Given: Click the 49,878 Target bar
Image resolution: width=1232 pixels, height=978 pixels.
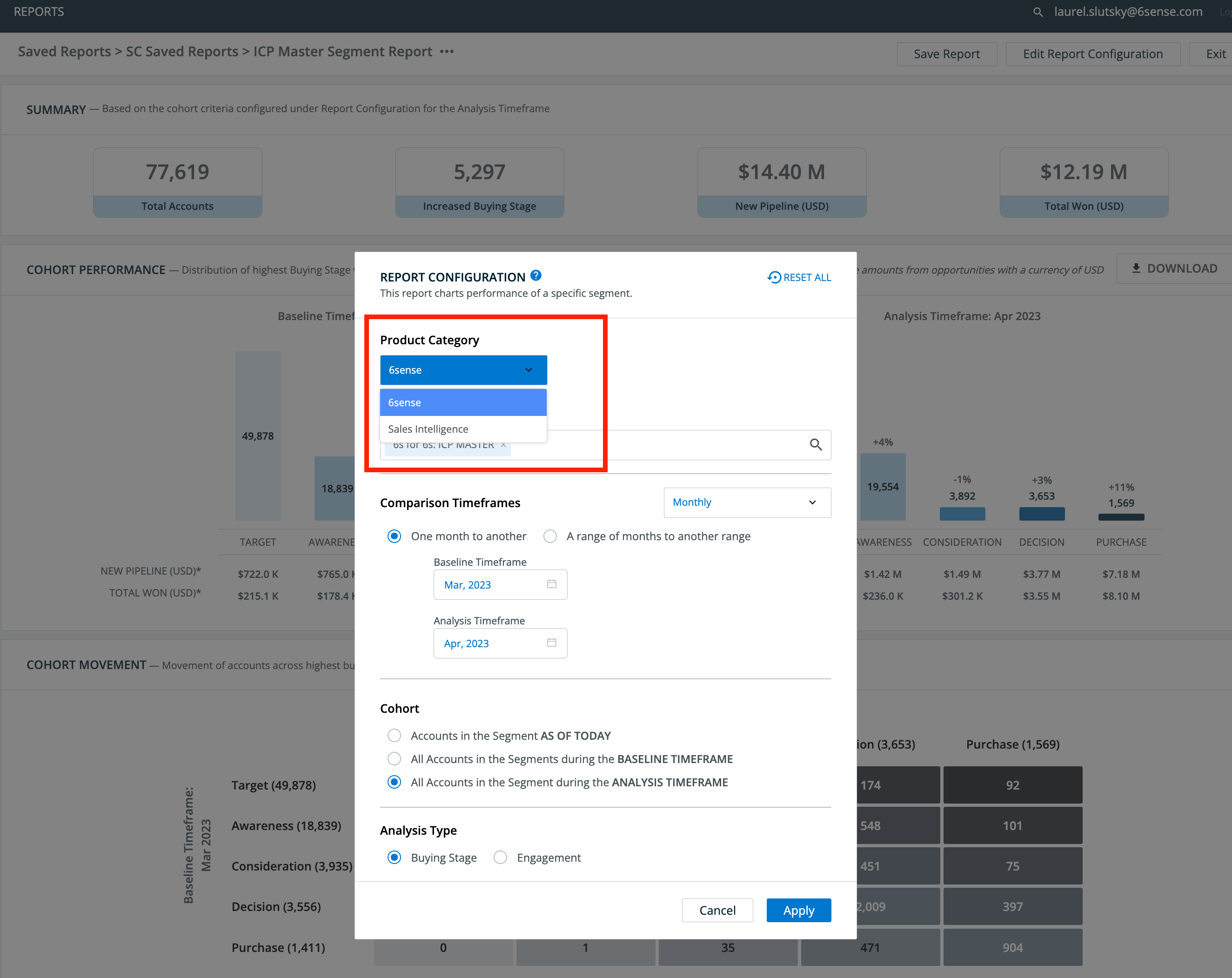Looking at the screenshot, I should click(258, 435).
